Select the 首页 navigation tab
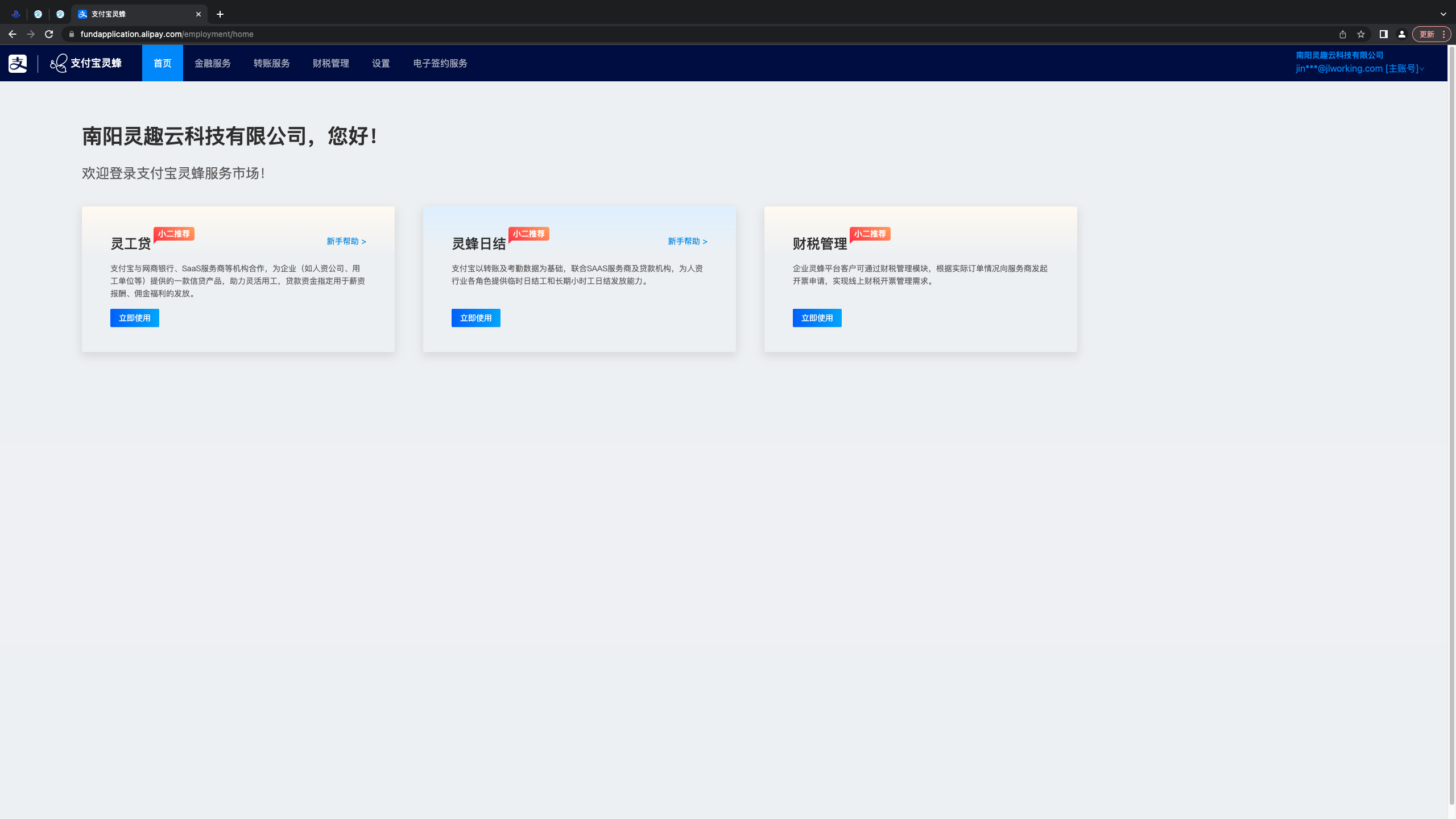Image resolution: width=1456 pixels, height=819 pixels. click(163, 63)
